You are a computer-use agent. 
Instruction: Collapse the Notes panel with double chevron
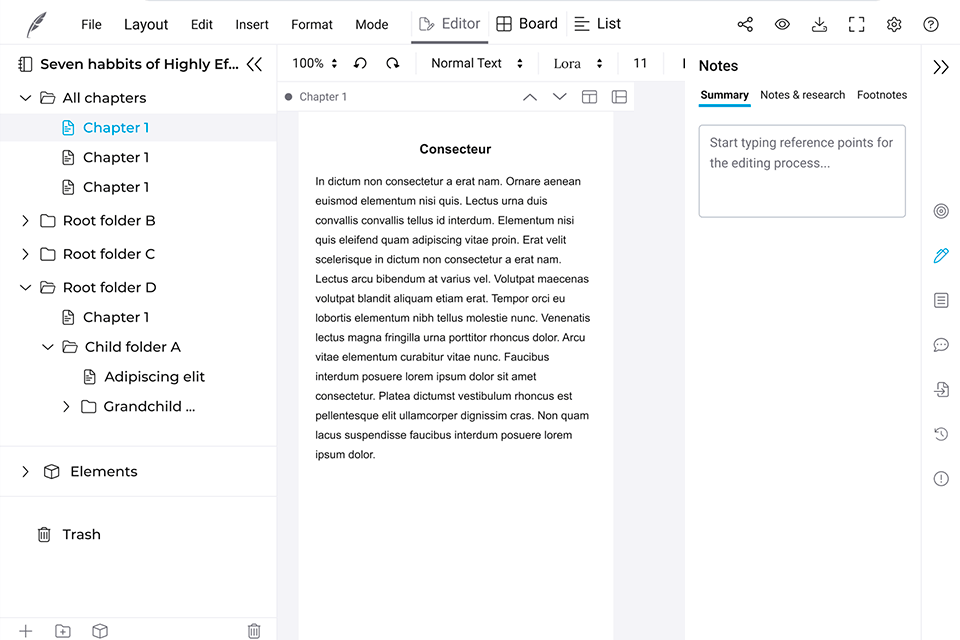click(941, 67)
